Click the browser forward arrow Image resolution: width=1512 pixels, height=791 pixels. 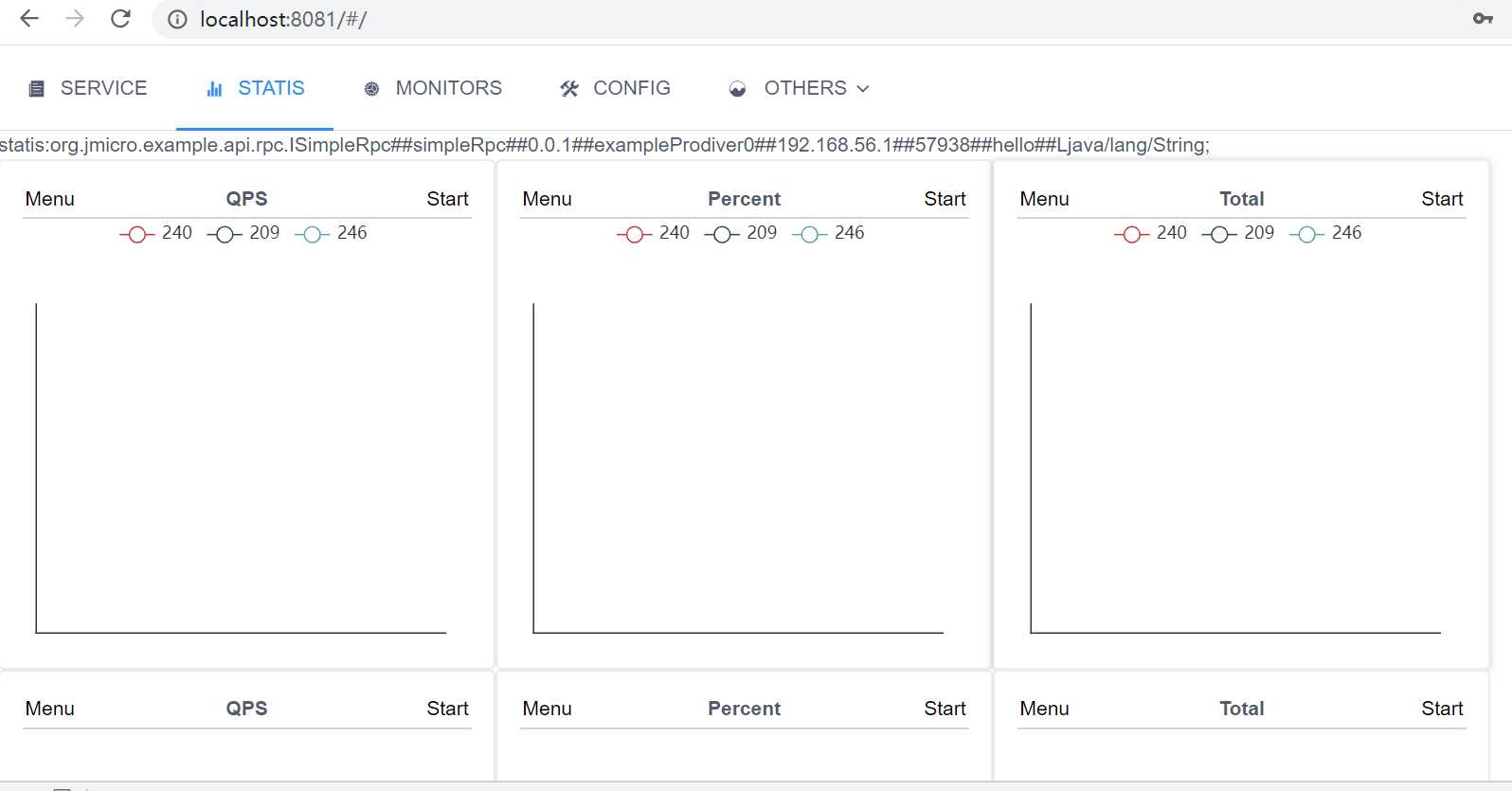coord(75,18)
